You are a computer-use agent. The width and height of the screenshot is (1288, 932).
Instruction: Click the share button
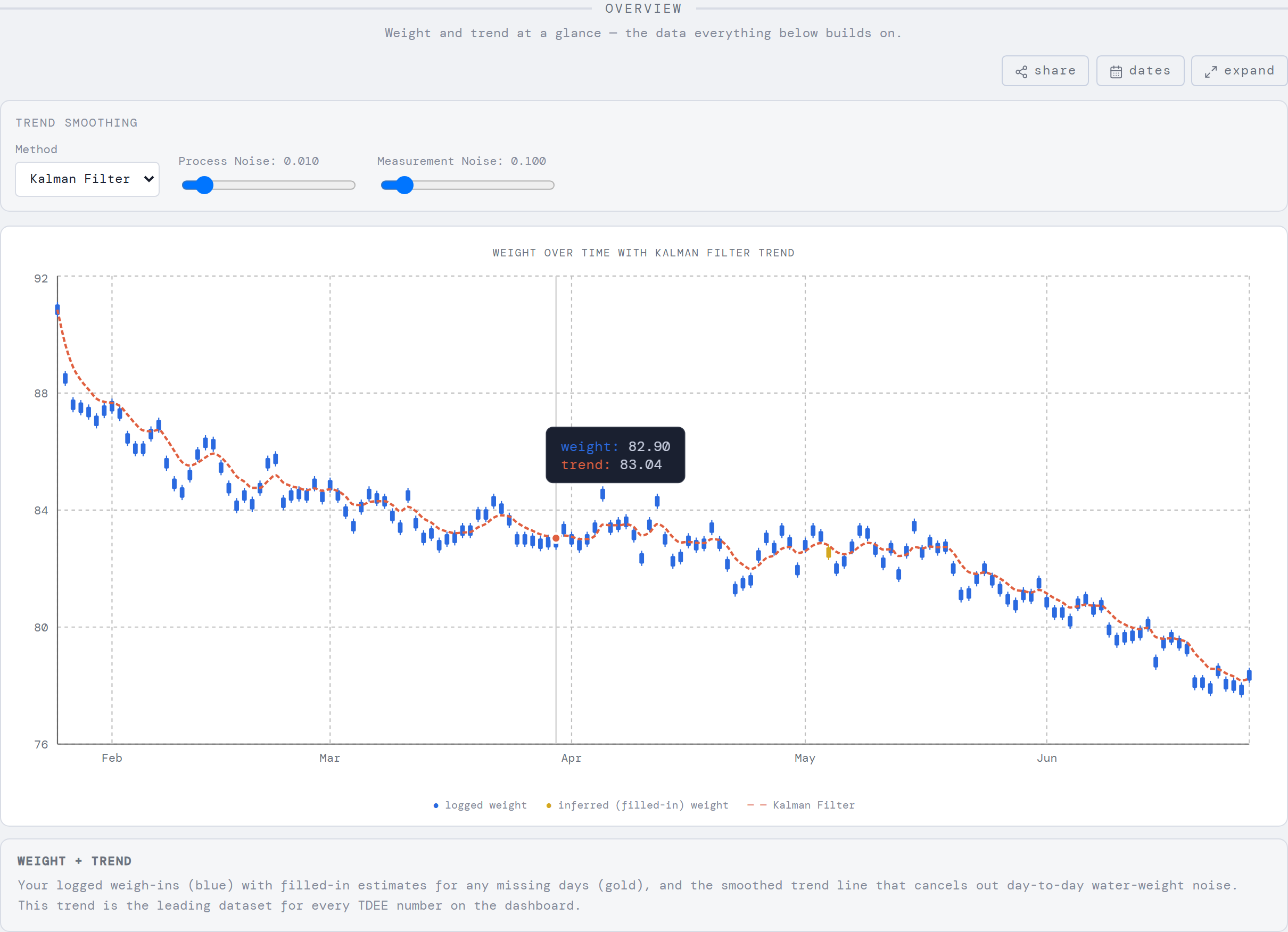pyautogui.click(x=1045, y=71)
